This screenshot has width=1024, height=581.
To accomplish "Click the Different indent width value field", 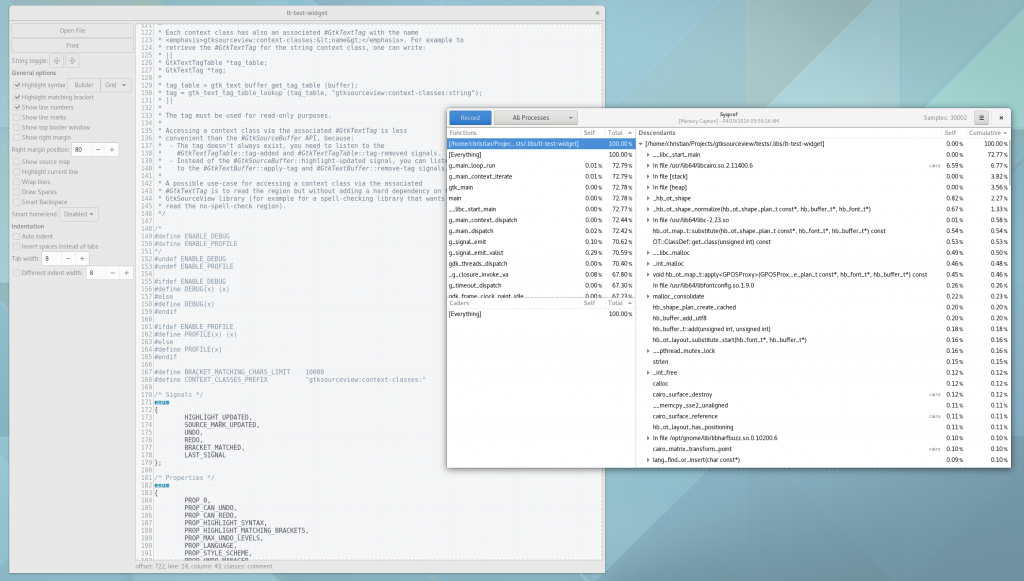I will 95,273.
